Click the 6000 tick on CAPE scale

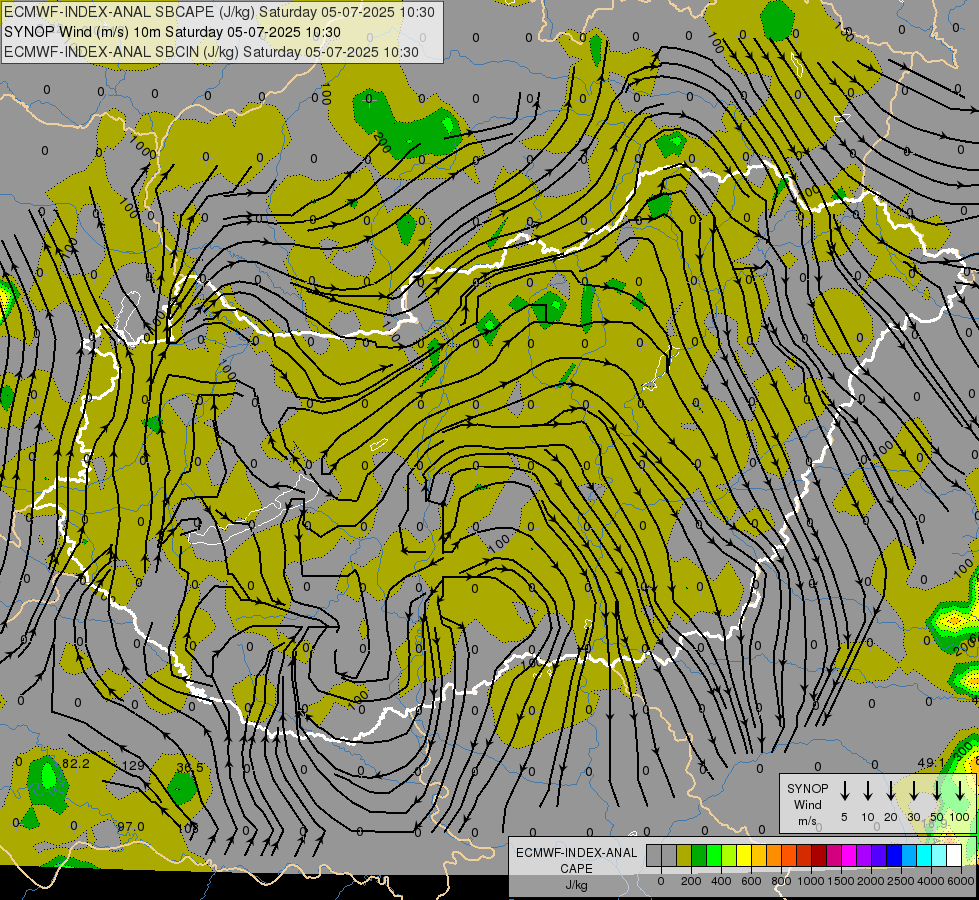(961, 881)
